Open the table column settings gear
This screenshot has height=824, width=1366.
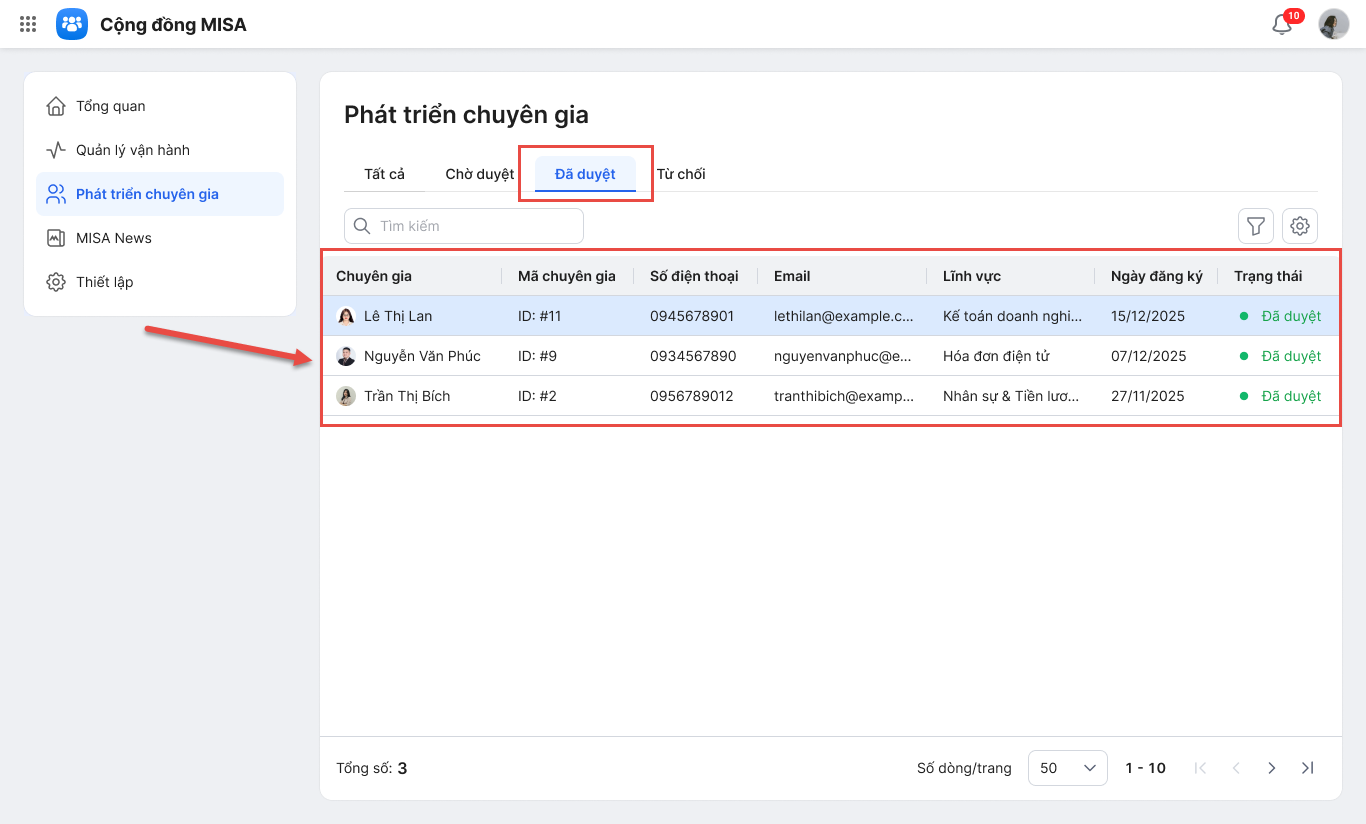pos(1300,226)
